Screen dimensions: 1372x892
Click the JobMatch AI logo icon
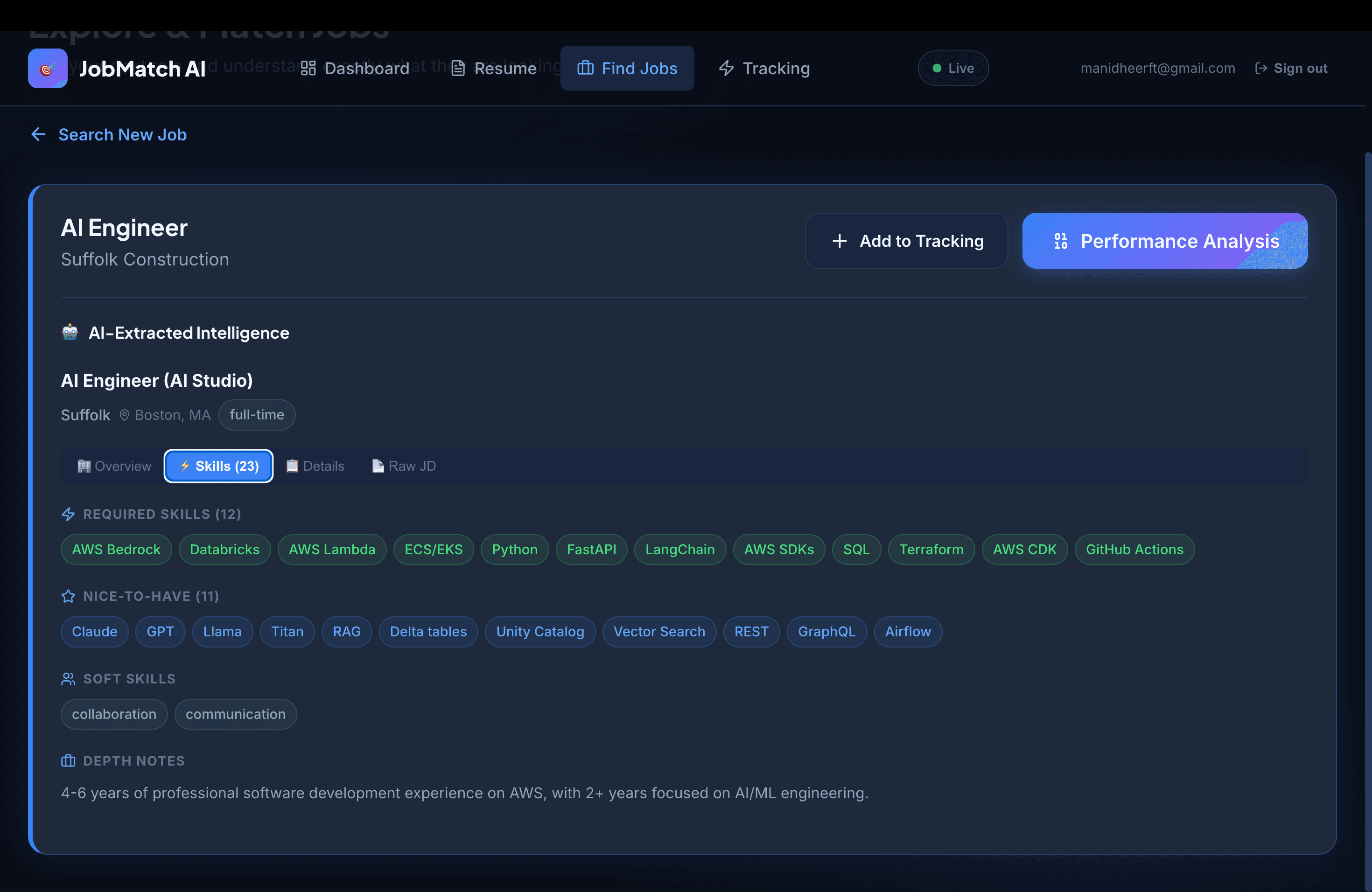[47, 69]
